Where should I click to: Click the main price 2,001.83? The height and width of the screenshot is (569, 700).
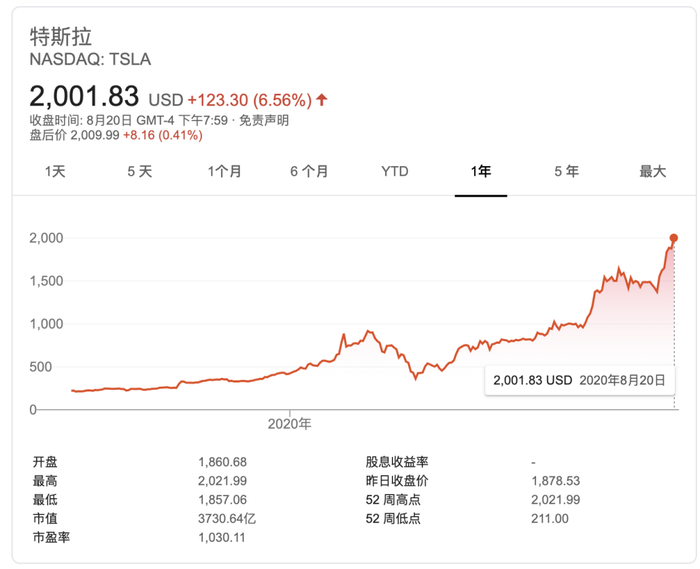pos(84,96)
